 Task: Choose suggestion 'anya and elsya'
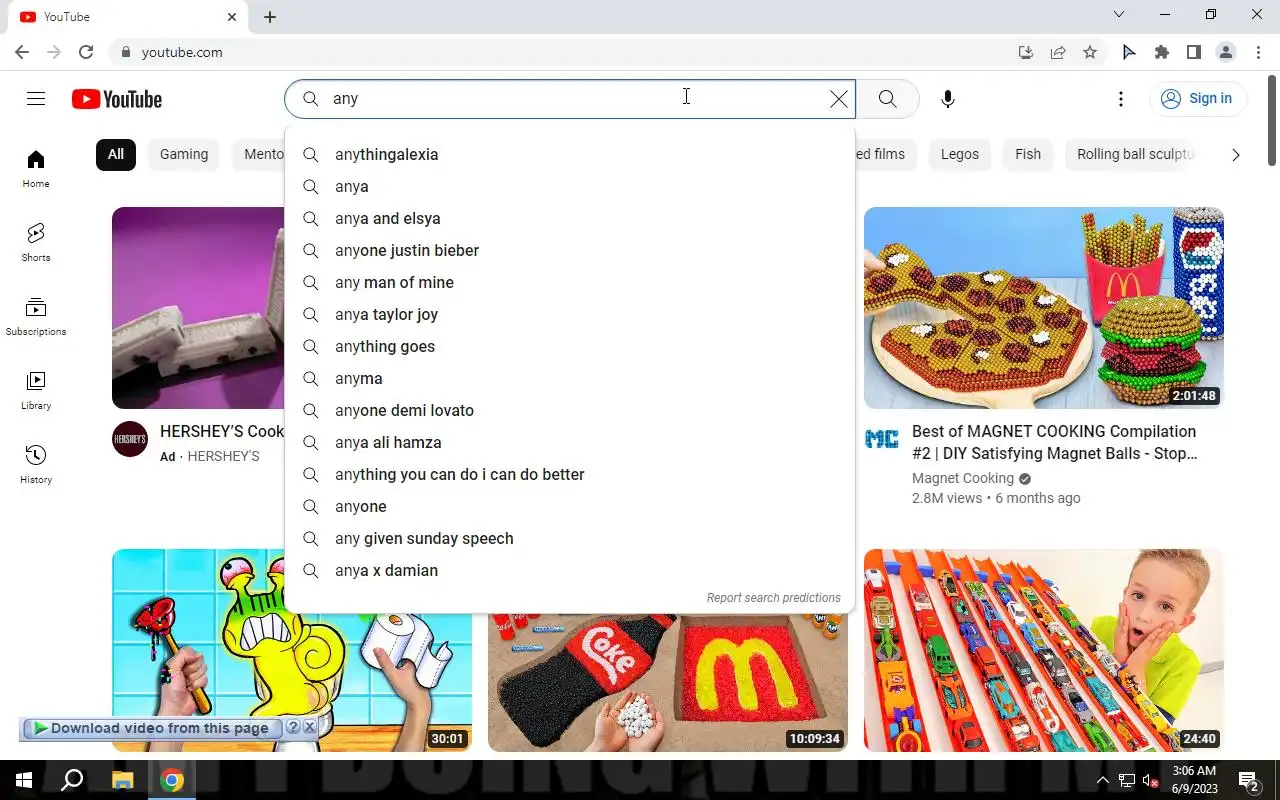(x=570, y=218)
